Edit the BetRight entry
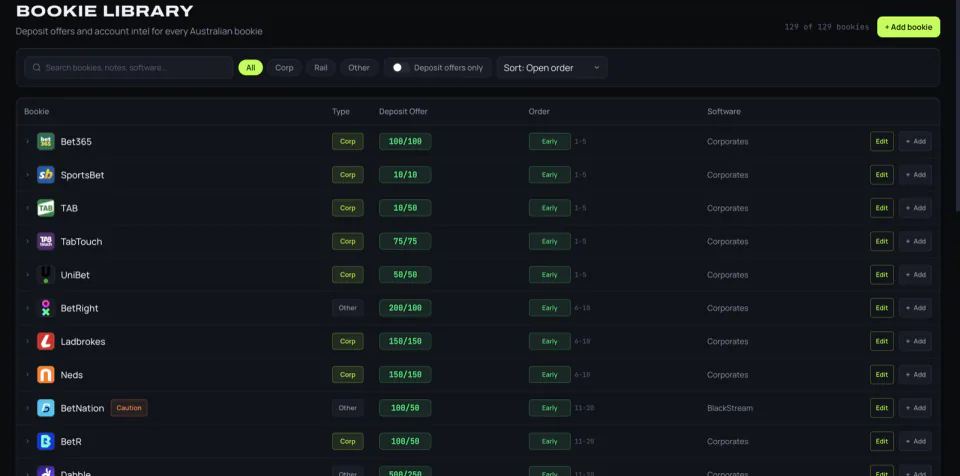This screenshot has height=476, width=960. 882,308
